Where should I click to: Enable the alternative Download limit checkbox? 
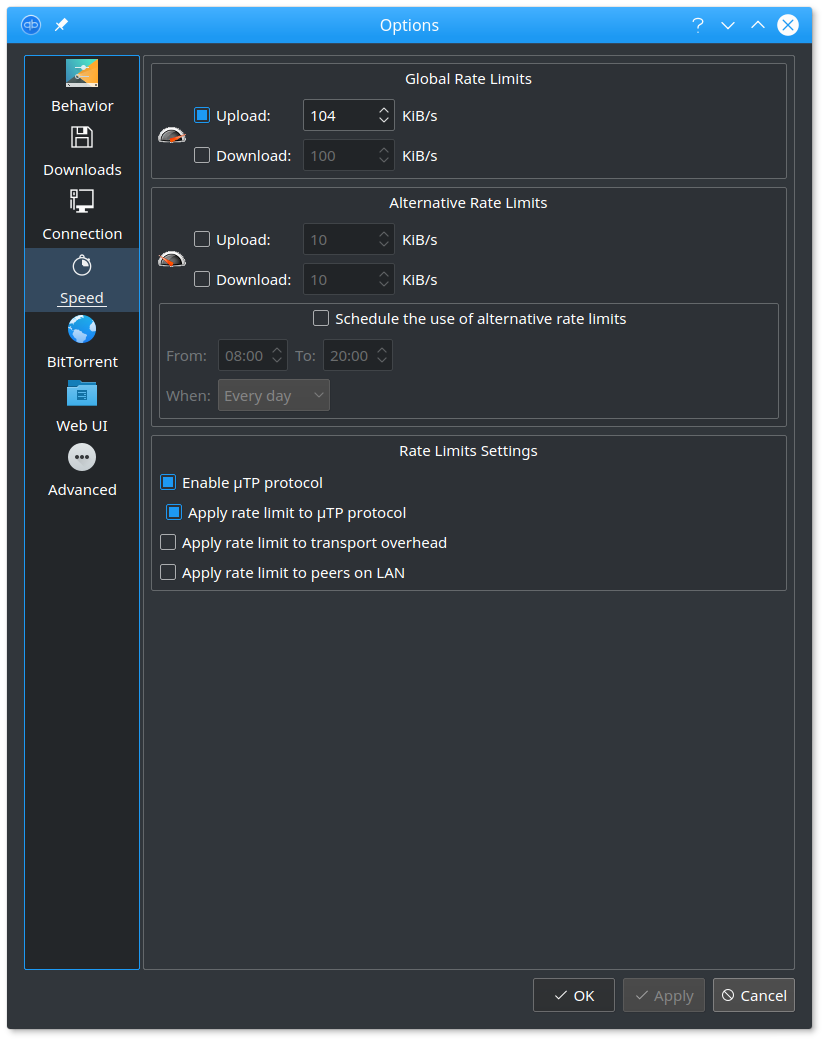tap(202, 279)
